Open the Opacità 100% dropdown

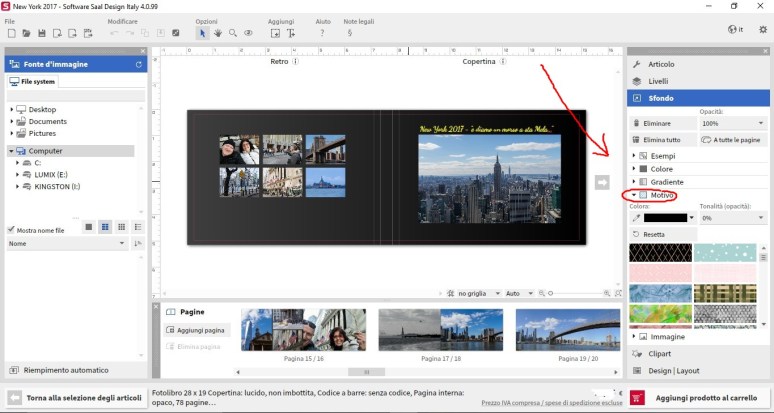coord(734,123)
